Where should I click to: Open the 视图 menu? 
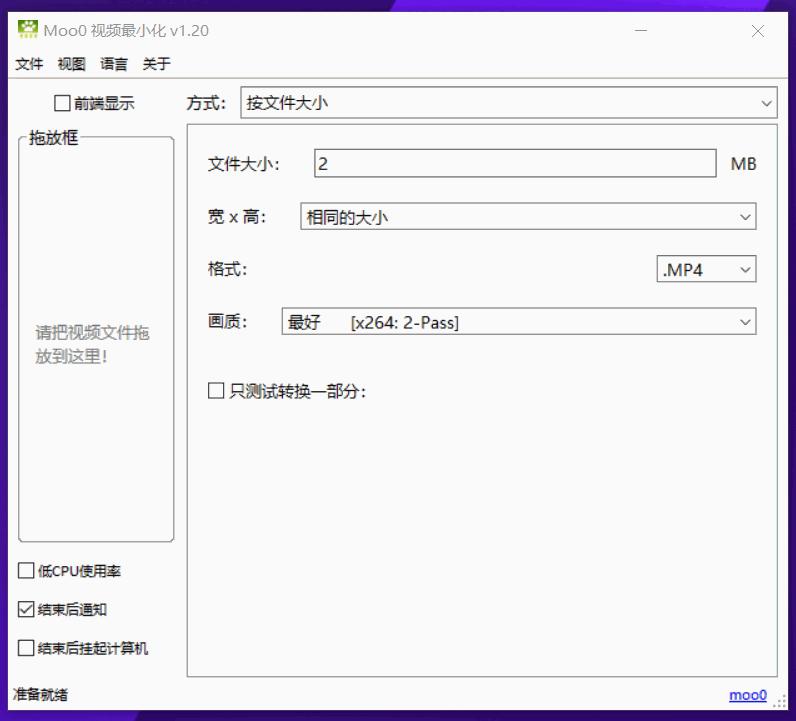click(72, 64)
